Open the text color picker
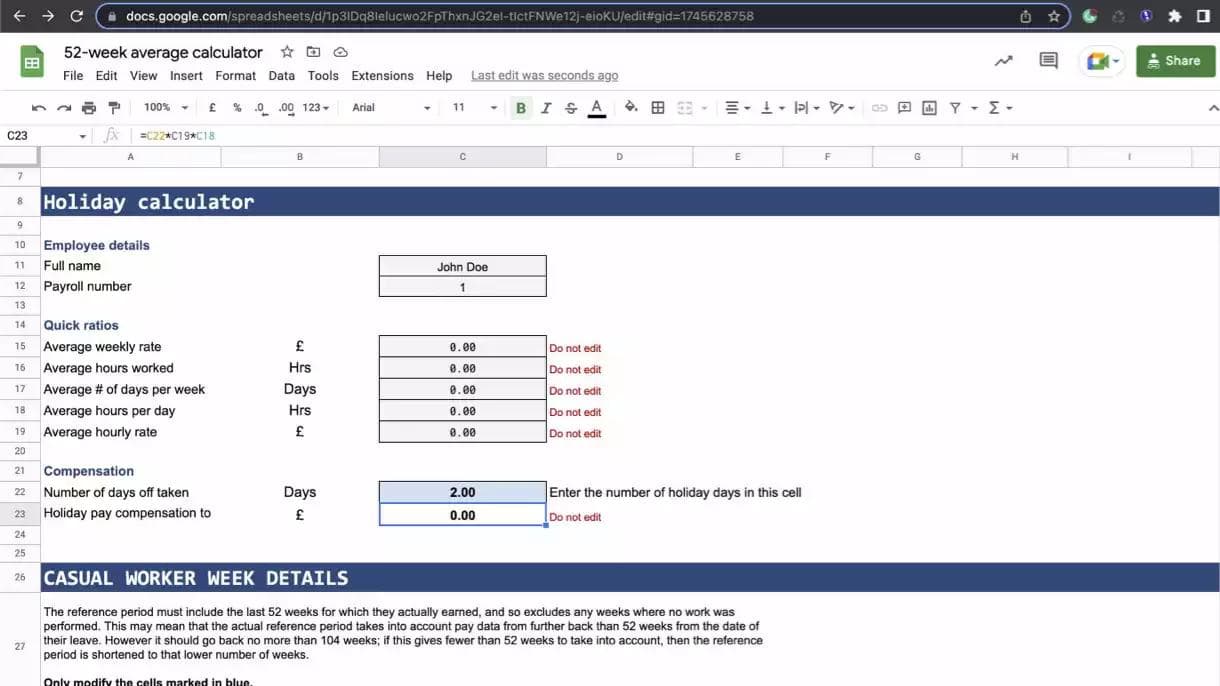Screen dimensions: 1220x686 (597, 108)
